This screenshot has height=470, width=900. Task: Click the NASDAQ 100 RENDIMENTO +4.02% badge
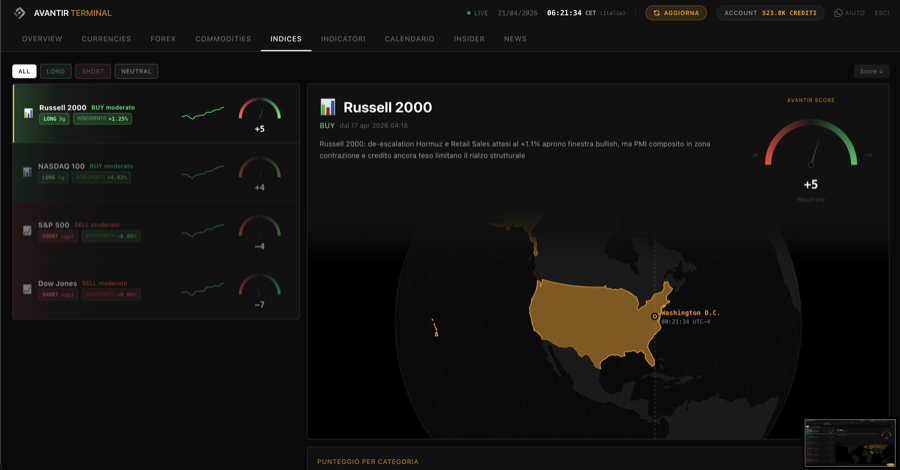pyautogui.click(x=101, y=177)
